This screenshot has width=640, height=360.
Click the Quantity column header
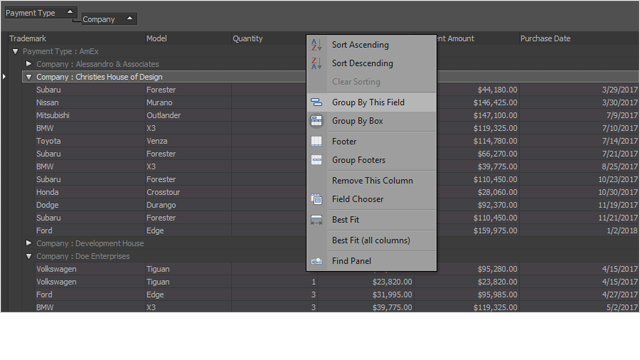click(269, 39)
